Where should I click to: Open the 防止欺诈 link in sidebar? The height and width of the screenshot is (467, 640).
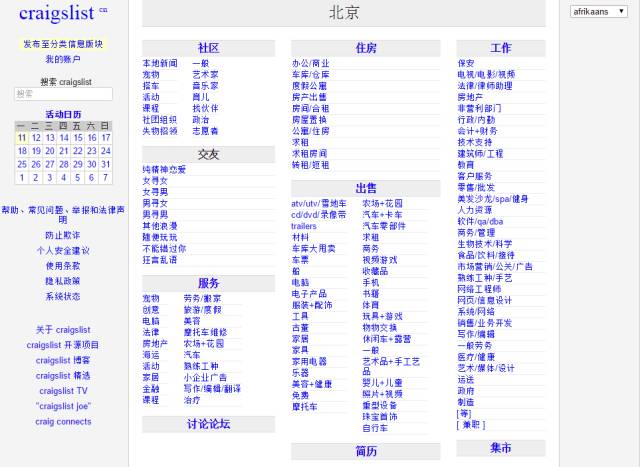pyautogui.click(x=63, y=235)
